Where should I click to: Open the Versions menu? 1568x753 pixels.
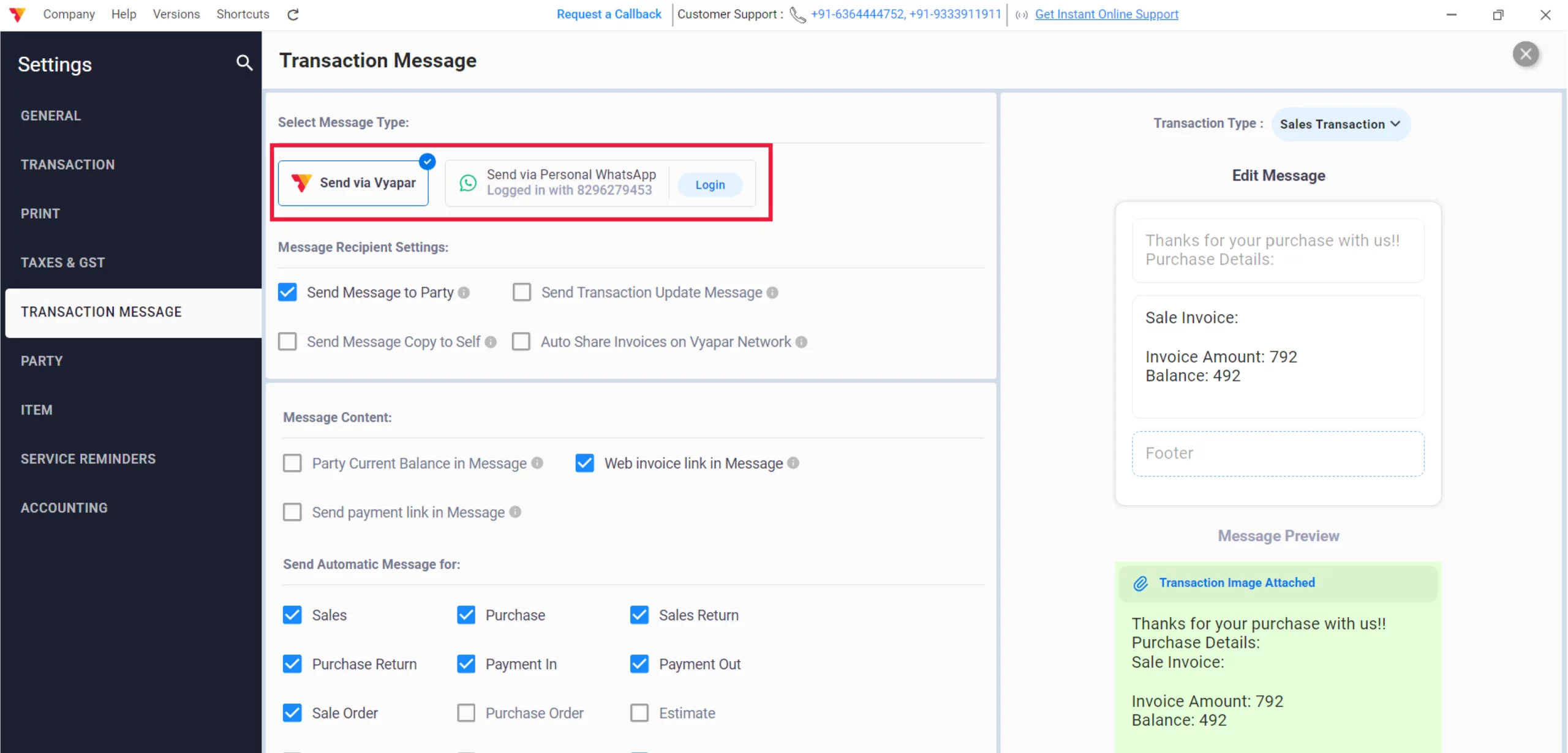click(176, 14)
